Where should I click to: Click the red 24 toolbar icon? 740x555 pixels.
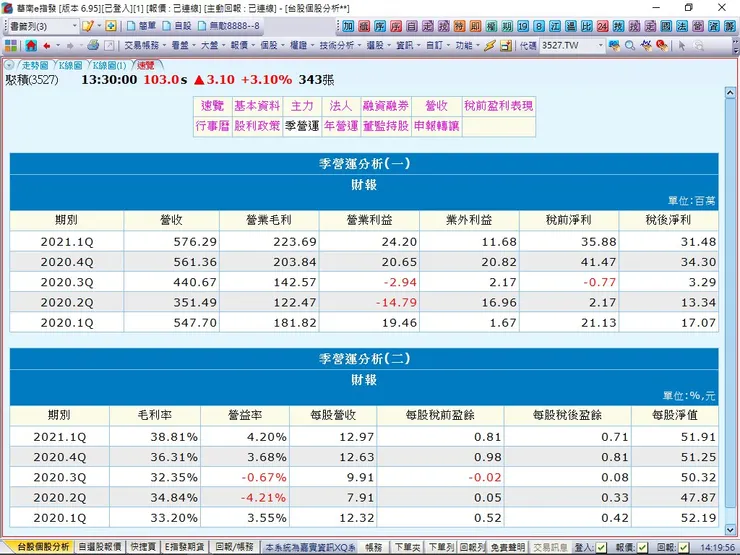pyautogui.click(x=603, y=26)
